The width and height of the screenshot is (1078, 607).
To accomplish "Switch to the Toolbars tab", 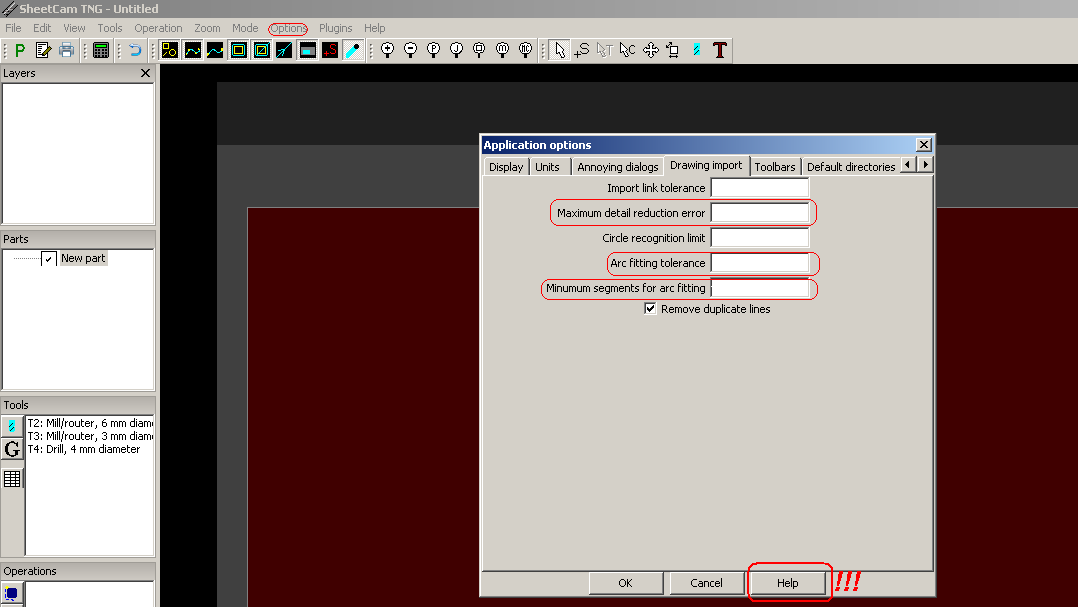I will click(774, 167).
